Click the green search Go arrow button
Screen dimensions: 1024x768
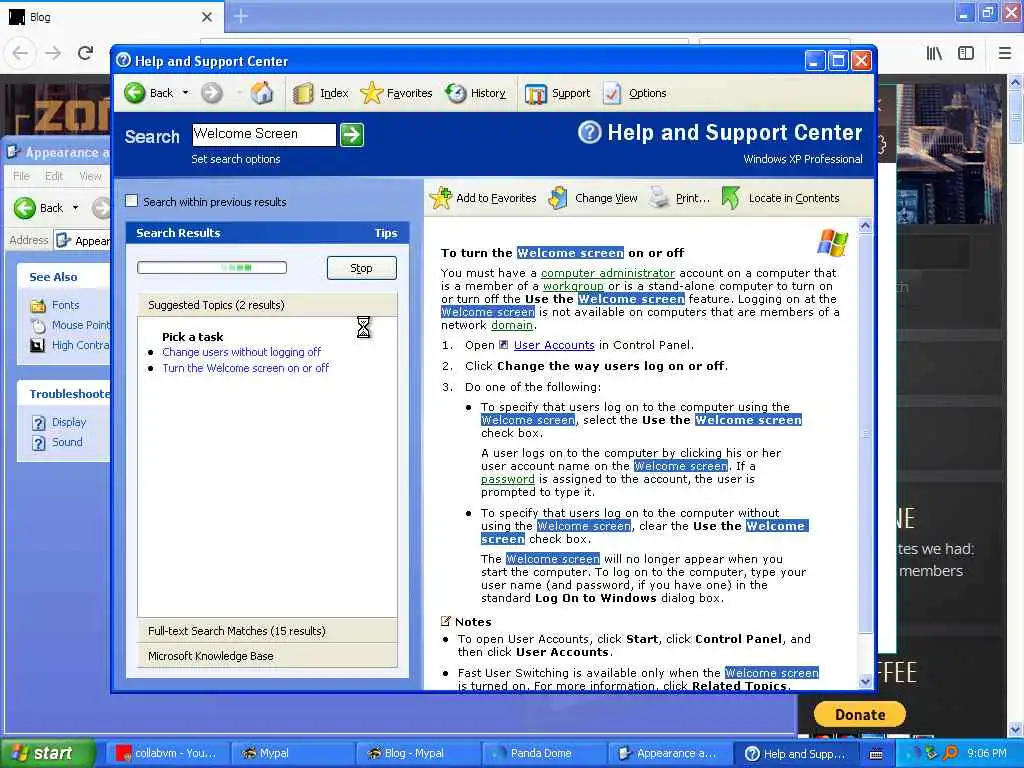click(351, 135)
